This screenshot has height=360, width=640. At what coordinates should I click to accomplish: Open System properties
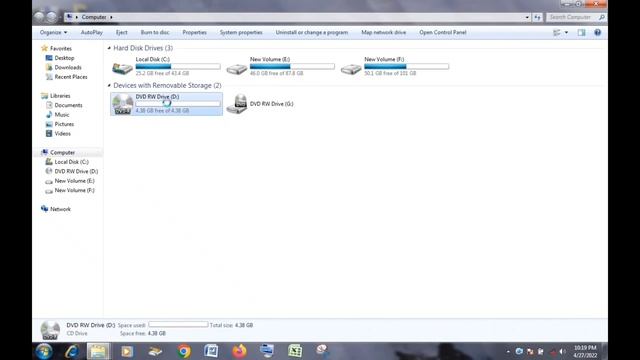point(241,32)
